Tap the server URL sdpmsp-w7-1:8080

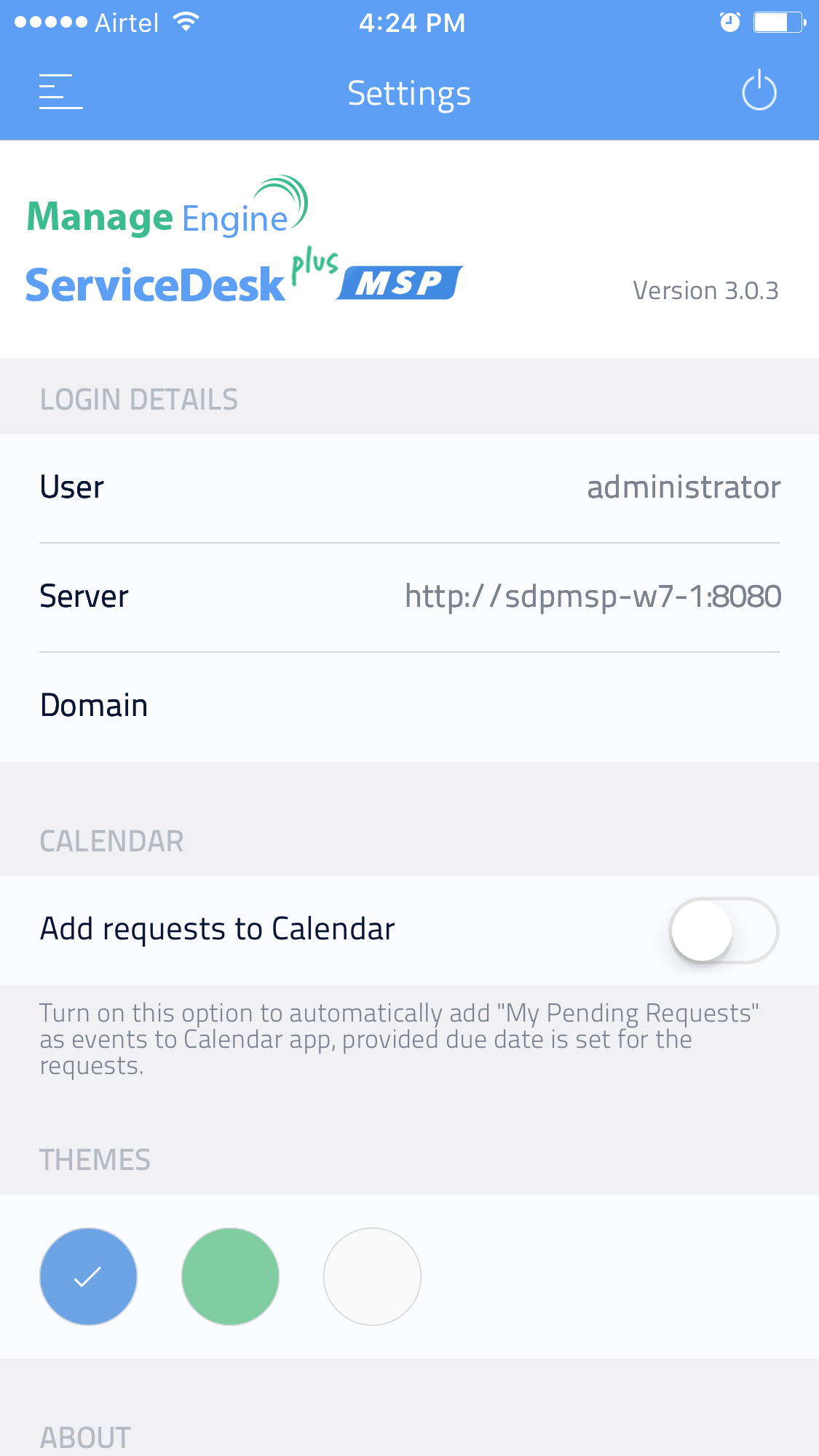click(593, 597)
